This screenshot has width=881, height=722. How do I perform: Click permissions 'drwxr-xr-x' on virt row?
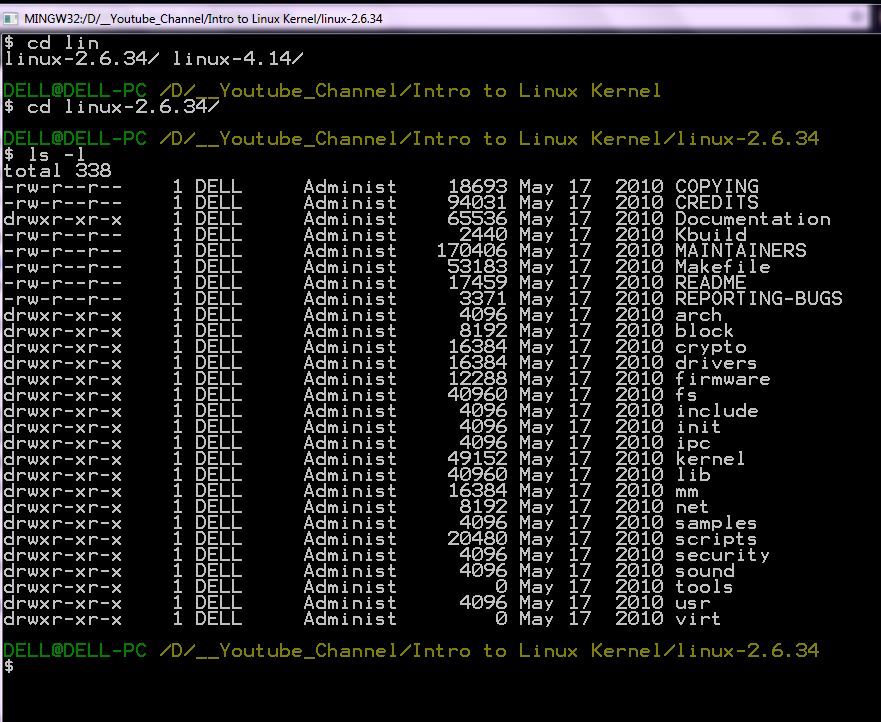coord(63,619)
